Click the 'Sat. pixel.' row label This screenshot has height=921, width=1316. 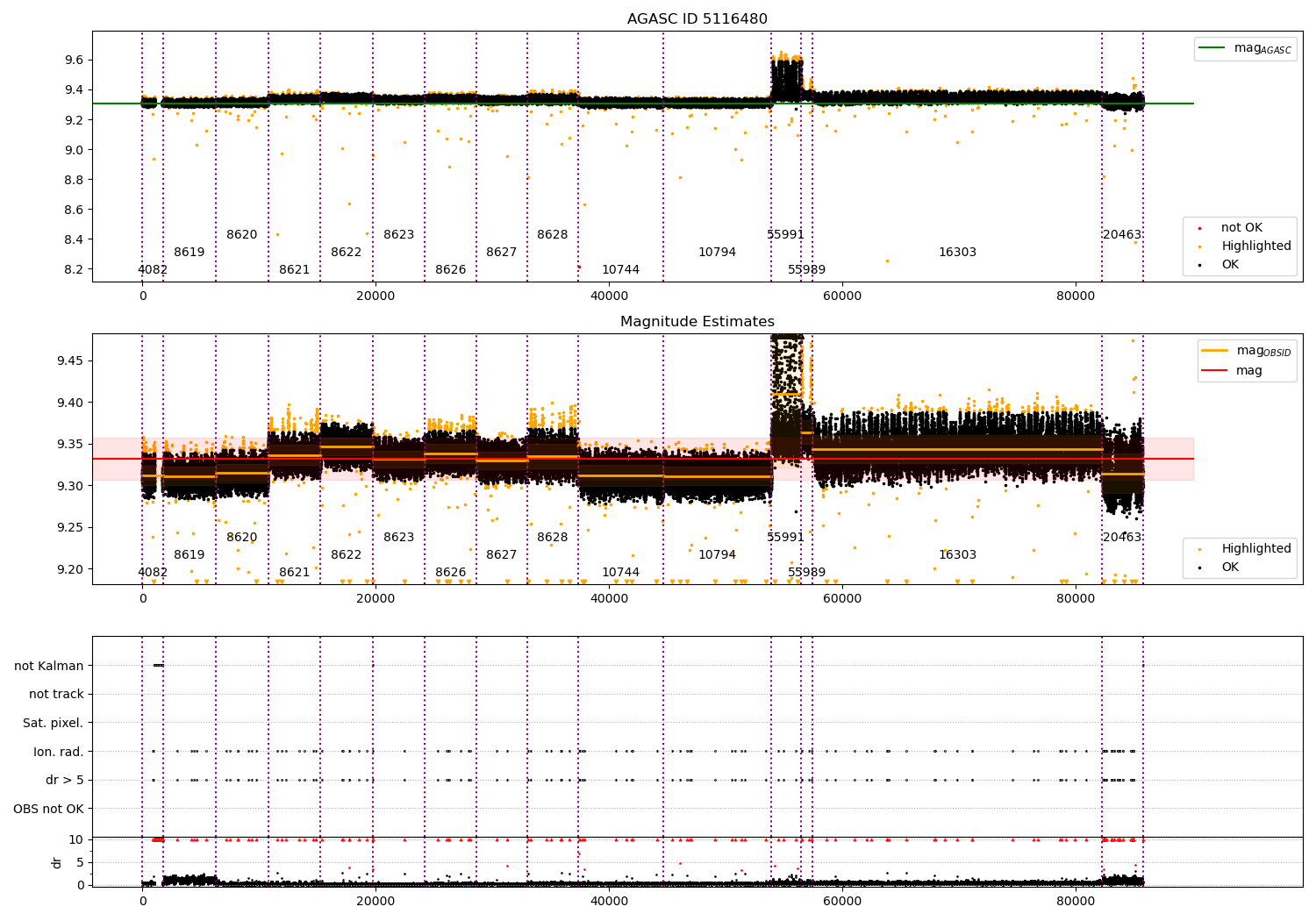[54, 724]
